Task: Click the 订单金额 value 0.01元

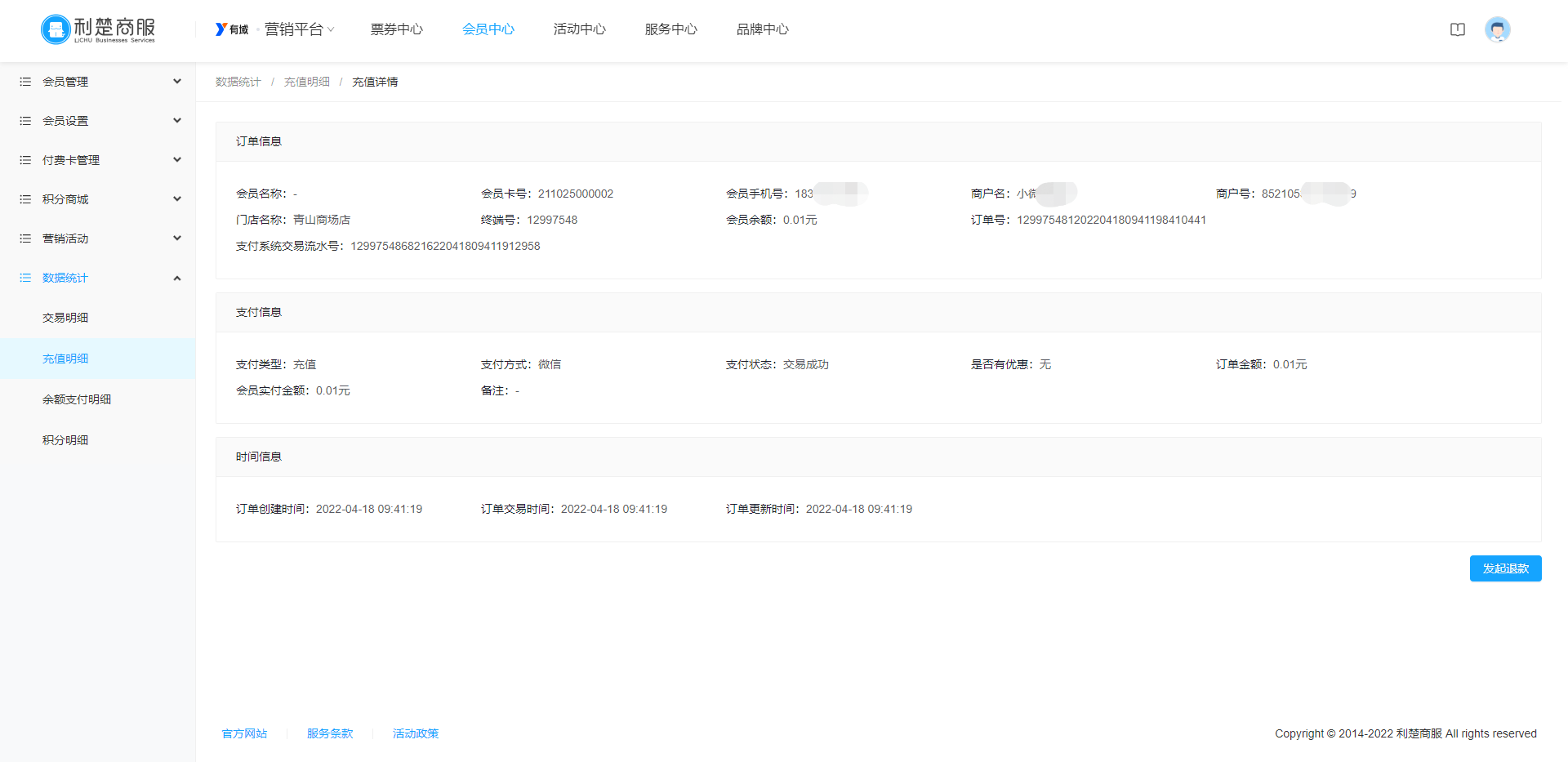Action: [1290, 364]
